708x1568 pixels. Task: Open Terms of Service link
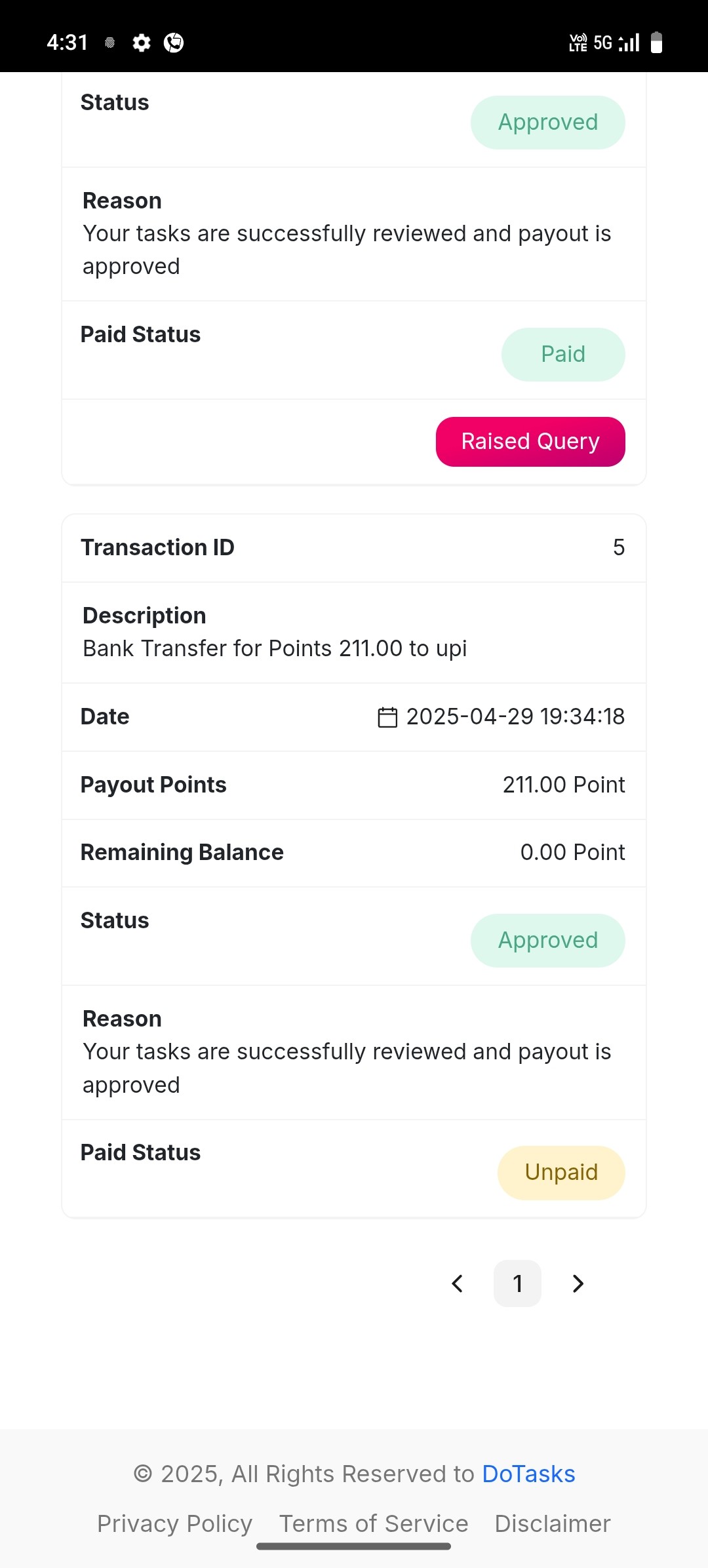(374, 1524)
